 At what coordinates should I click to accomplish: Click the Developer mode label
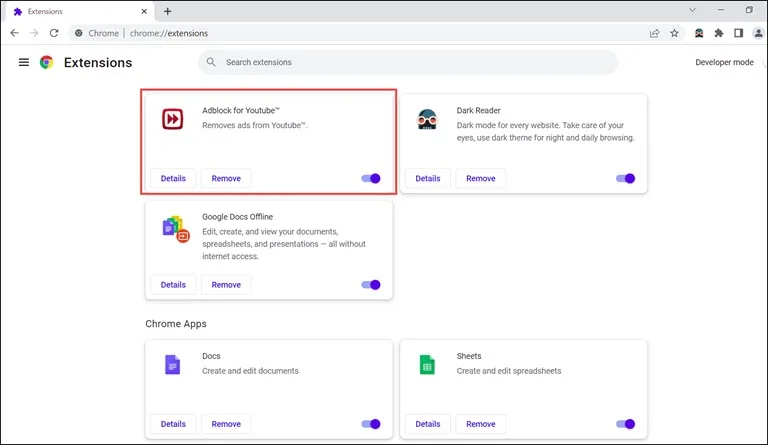pyautogui.click(x=724, y=62)
